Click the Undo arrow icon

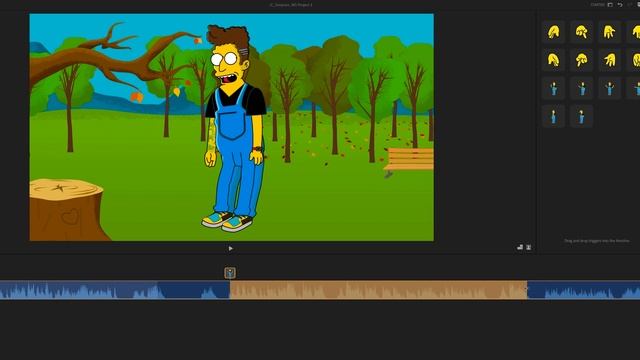[620, 4]
